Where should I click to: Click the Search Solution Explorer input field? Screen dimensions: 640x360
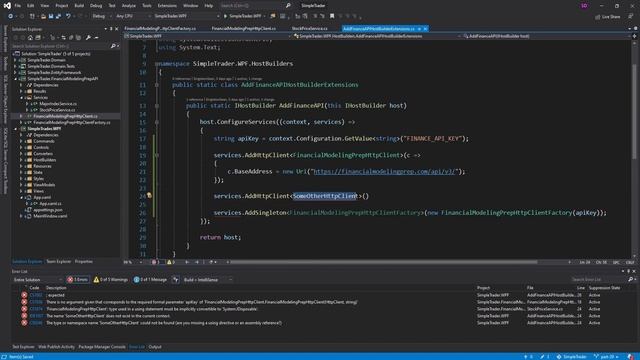point(61,46)
